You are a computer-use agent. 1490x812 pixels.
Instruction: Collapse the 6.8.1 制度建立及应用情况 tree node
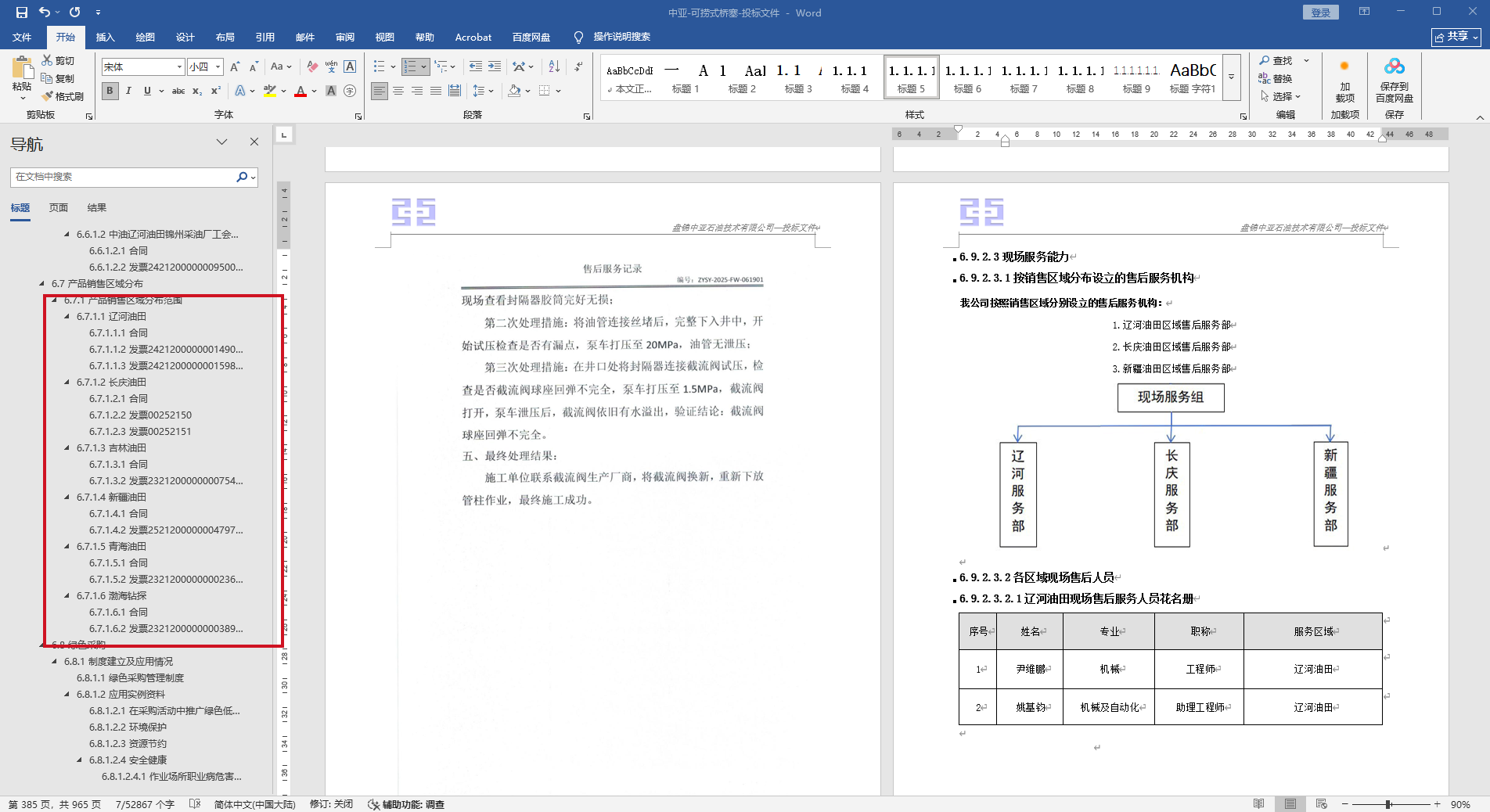(55, 662)
